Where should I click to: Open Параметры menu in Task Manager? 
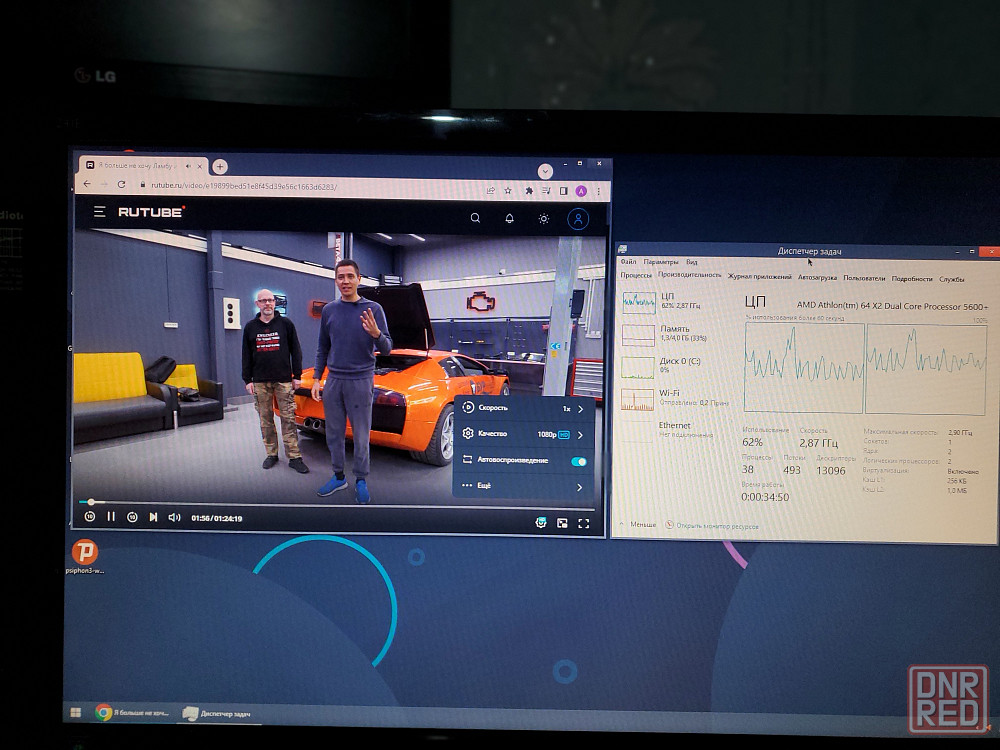click(x=661, y=261)
